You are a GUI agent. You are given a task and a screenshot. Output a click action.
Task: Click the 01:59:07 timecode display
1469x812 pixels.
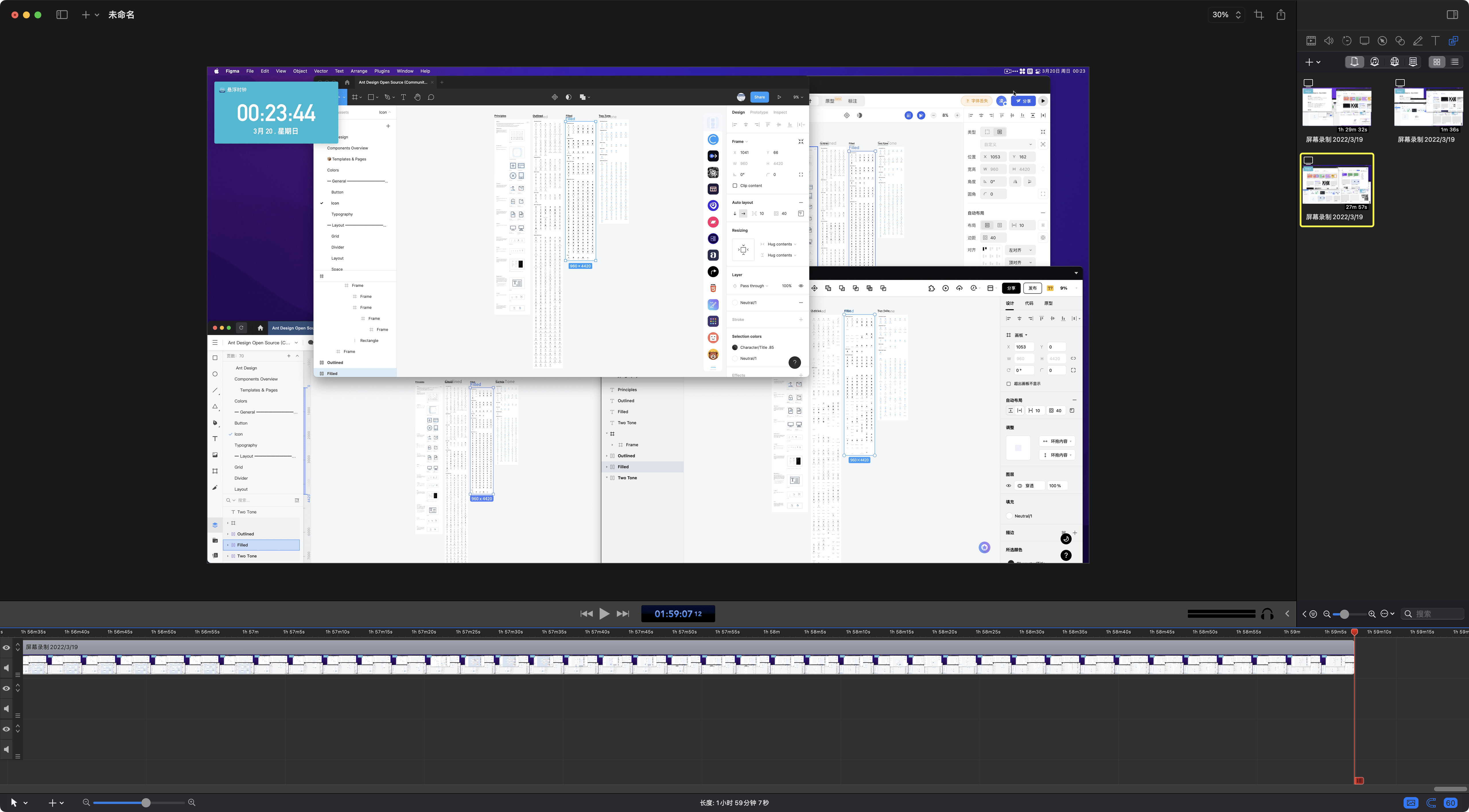point(678,613)
